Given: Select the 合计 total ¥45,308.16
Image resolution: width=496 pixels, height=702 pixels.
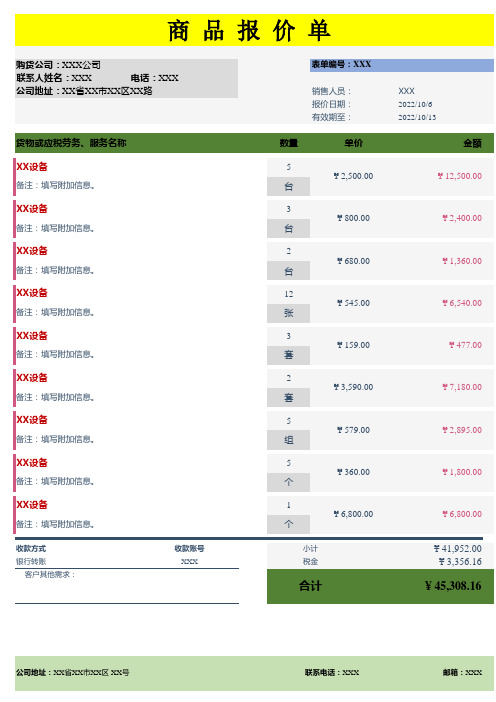Looking at the screenshot, I should coord(453,586).
